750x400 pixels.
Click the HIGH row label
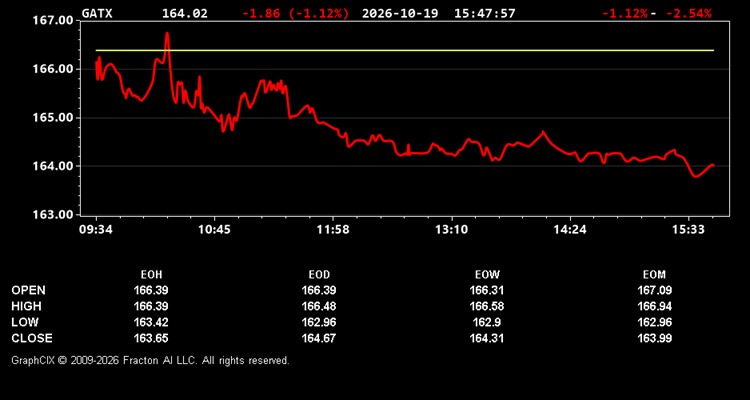[26, 306]
